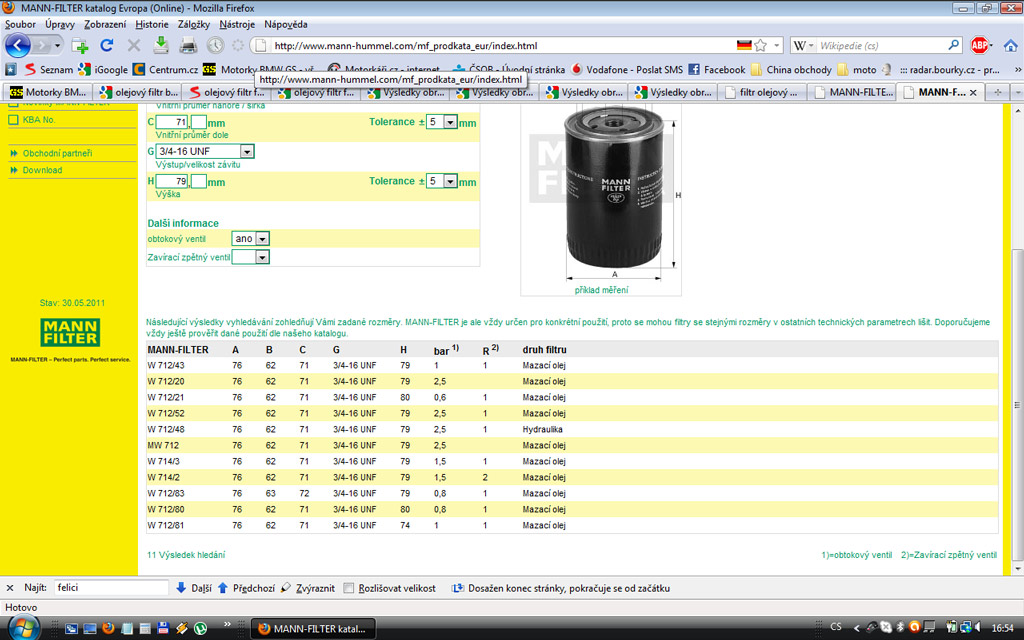This screenshot has height=640, width=1024.
Task: Open the Záložky menu
Action: click(x=193, y=24)
